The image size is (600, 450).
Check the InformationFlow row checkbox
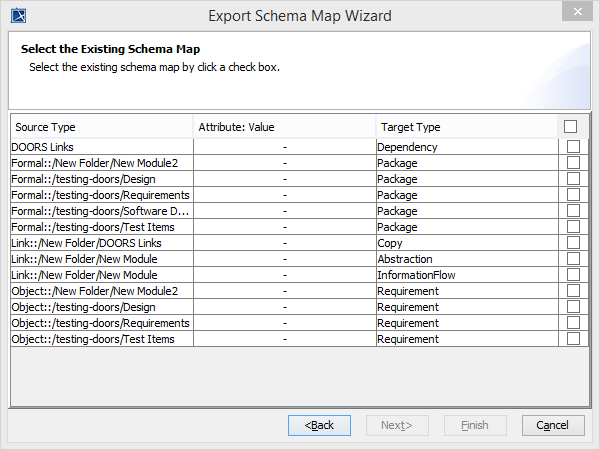click(x=573, y=275)
